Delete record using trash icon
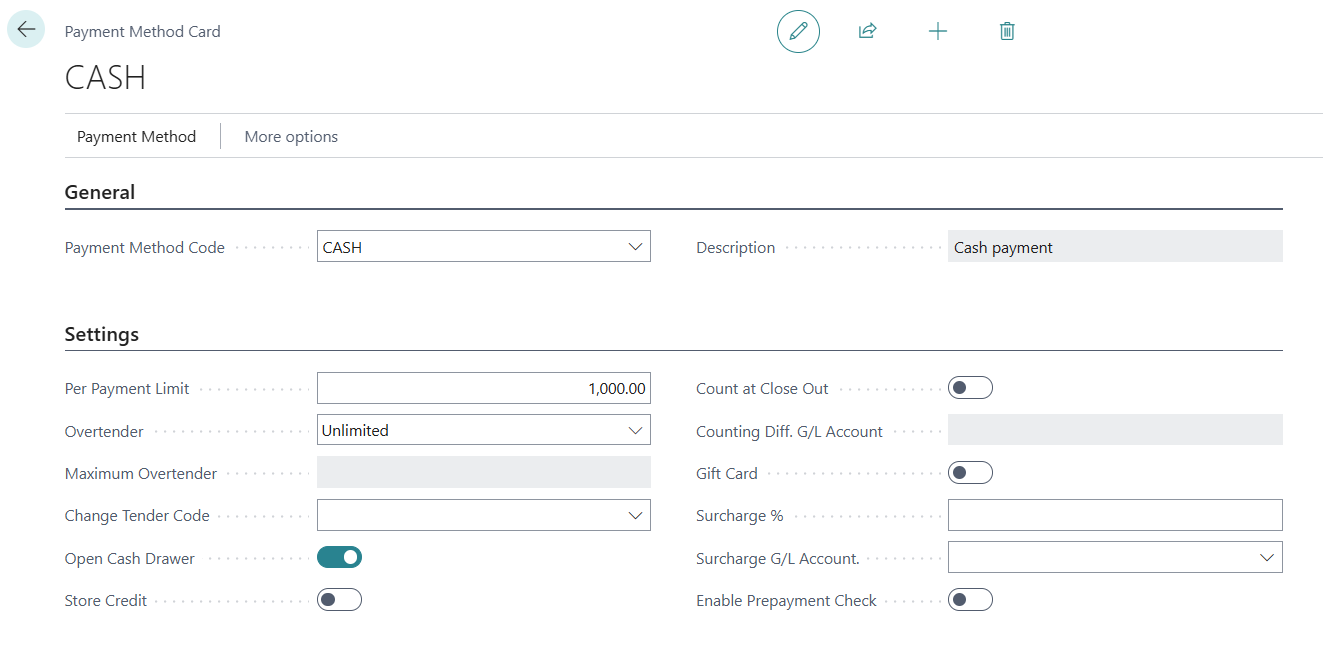1323x662 pixels. [x=1007, y=31]
